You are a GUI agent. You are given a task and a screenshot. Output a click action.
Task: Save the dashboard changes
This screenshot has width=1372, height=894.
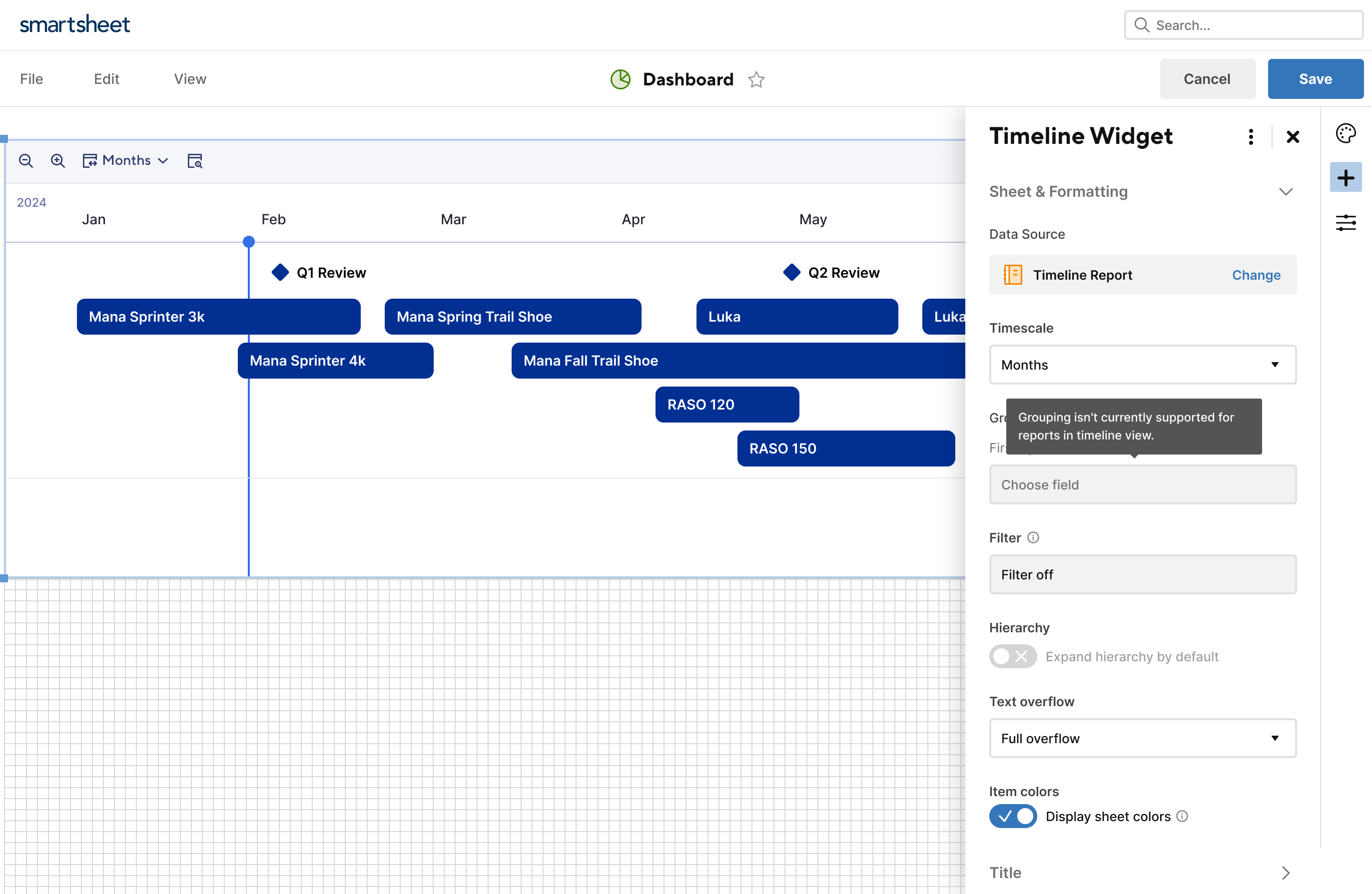[x=1316, y=78]
